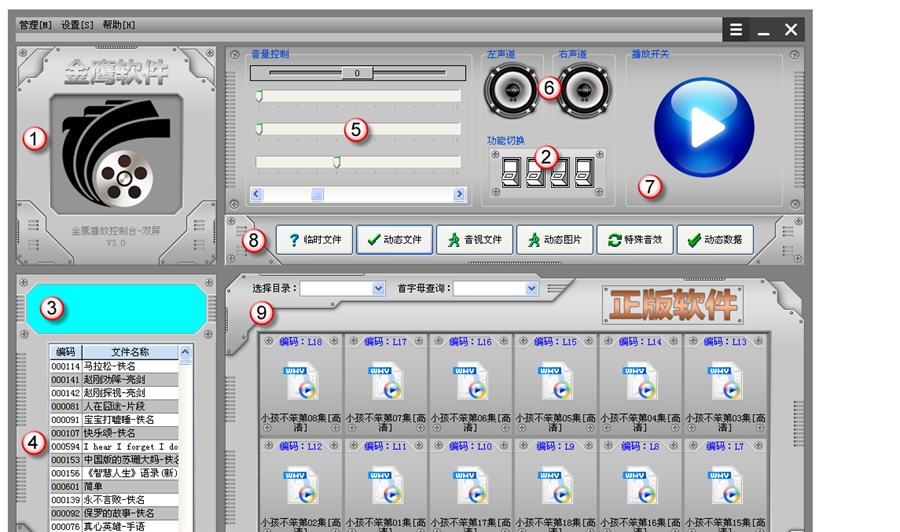Image resolution: width=900 pixels, height=532 pixels.
Task: Select list row 000139 永不言败-佚名
Action: pyautogui.click(x=115, y=500)
